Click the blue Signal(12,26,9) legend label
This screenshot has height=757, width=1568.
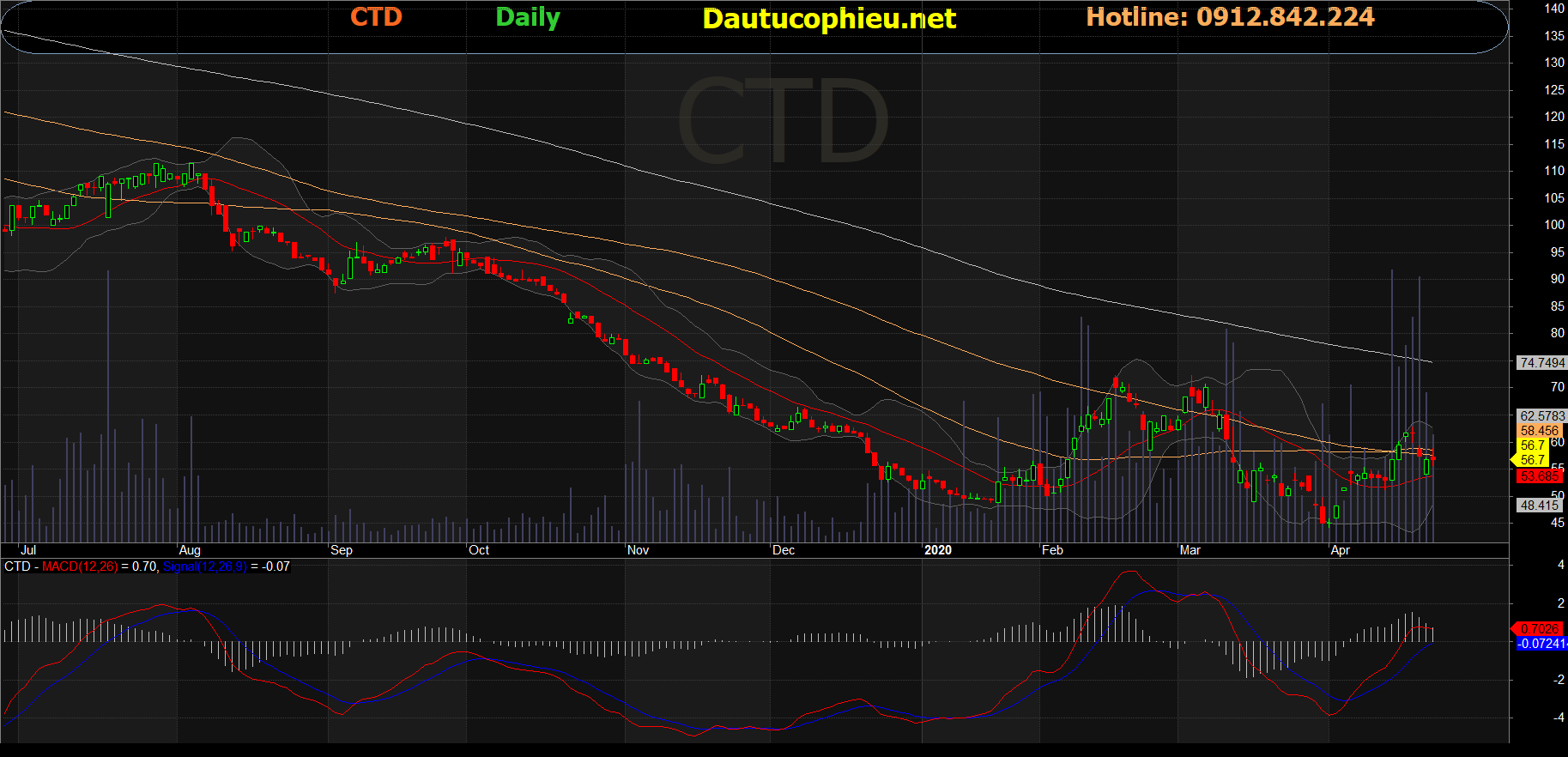[204, 566]
